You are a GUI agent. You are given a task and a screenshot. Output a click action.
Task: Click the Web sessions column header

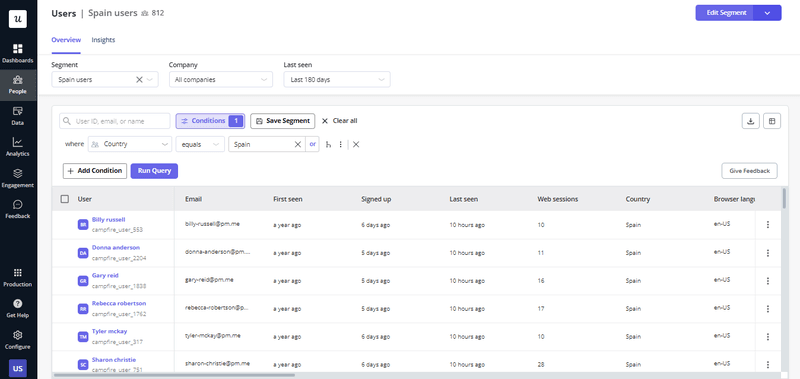(558, 199)
